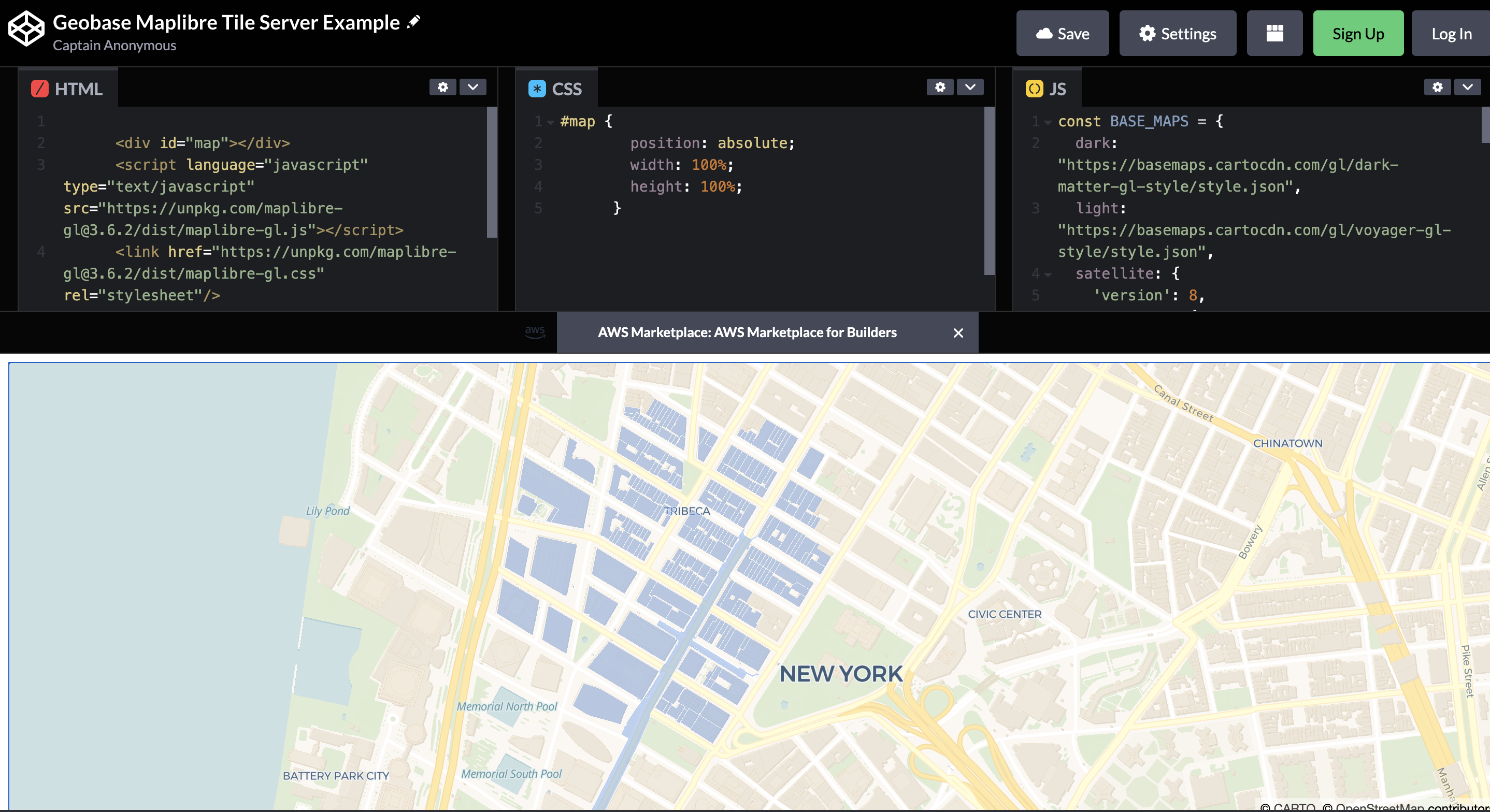Dismiss the AWS Marketplace ad
The image size is (1490, 812).
[958, 332]
